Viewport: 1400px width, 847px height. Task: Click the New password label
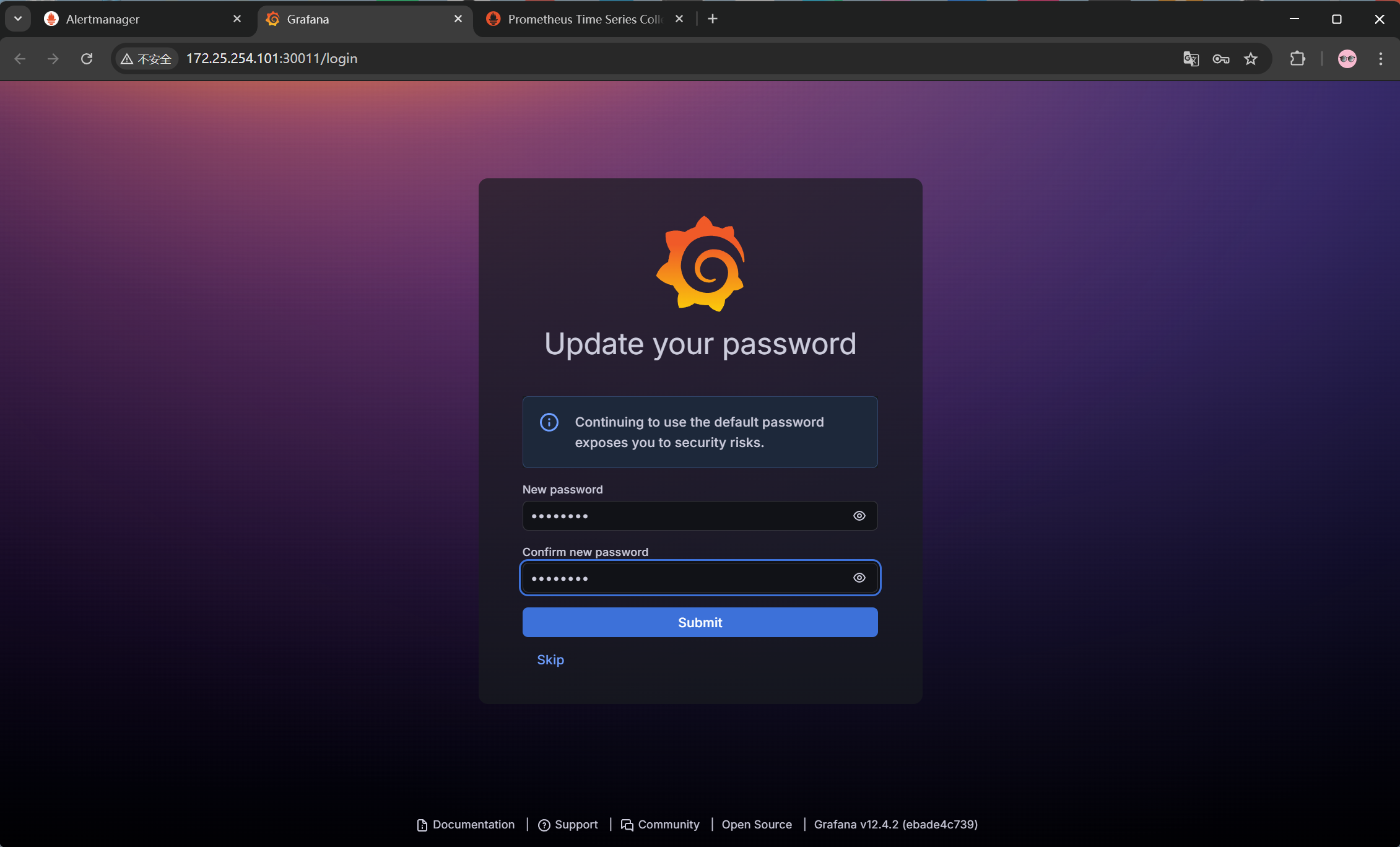pyautogui.click(x=562, y=490)
